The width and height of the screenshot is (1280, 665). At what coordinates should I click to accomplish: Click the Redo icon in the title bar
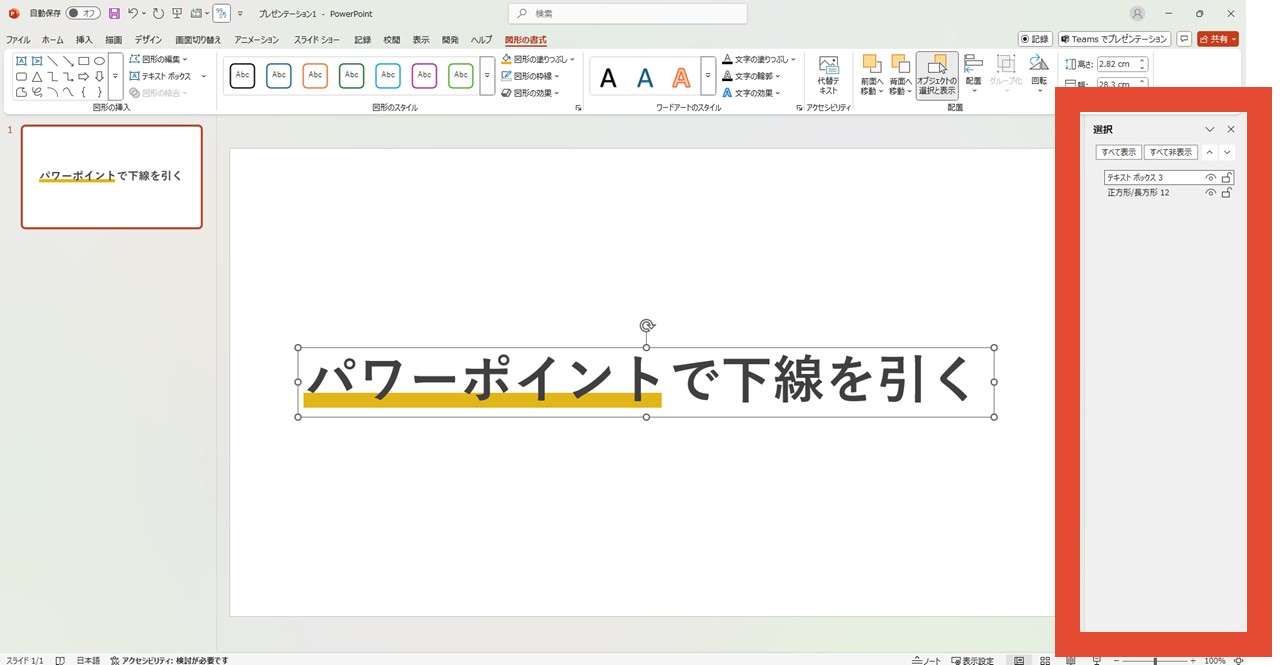click(x=158, y=14)
